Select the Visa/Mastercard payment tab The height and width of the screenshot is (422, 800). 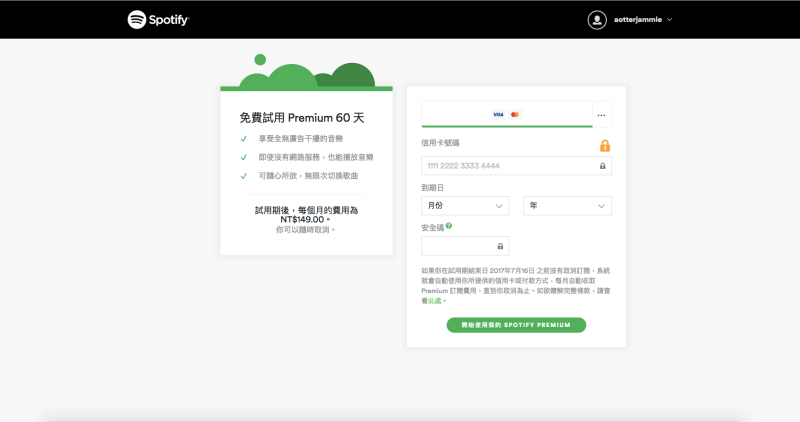pyautogui.click(x=507, y=114)
